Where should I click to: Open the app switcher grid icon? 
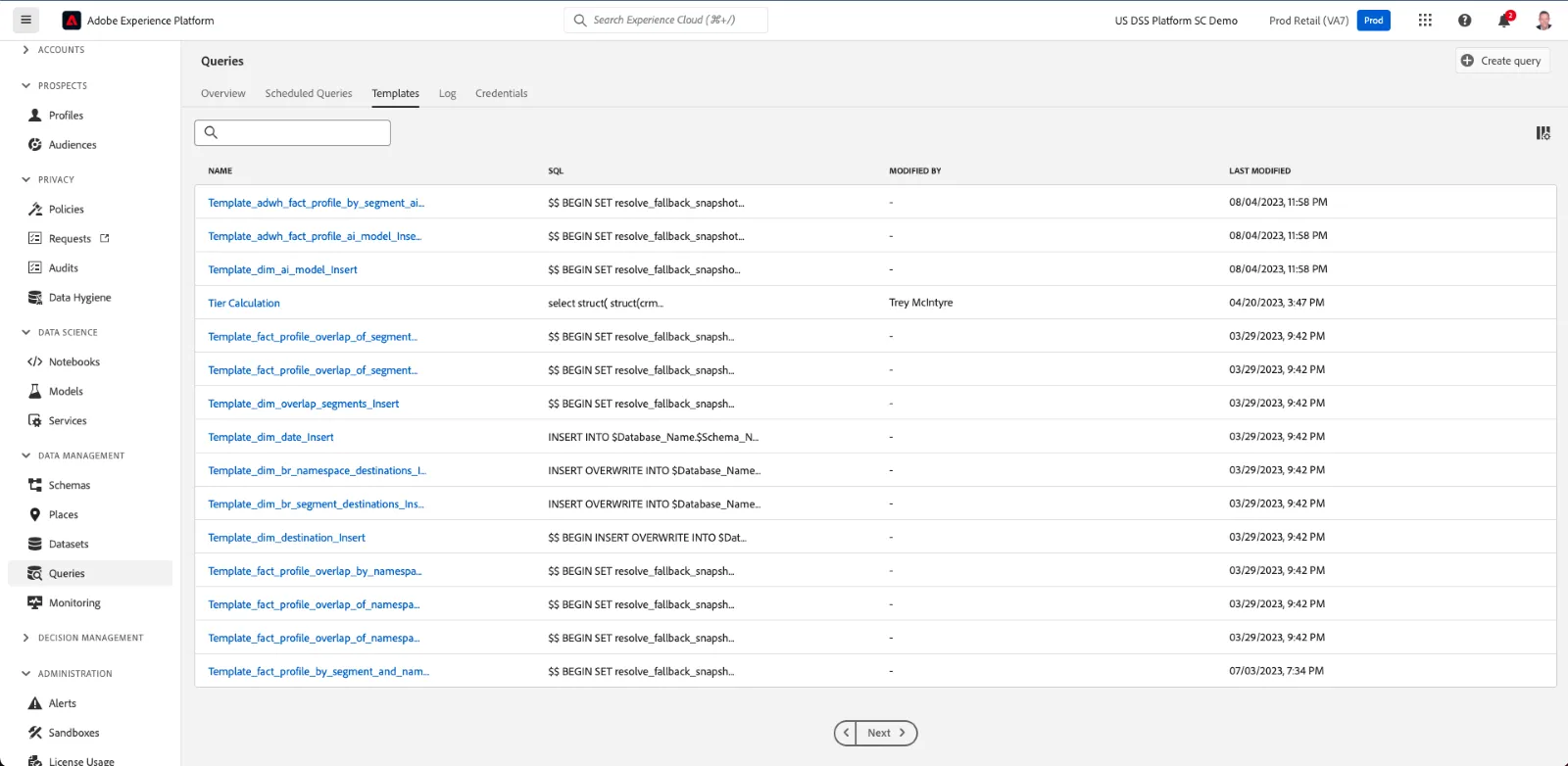point(1425,20)
